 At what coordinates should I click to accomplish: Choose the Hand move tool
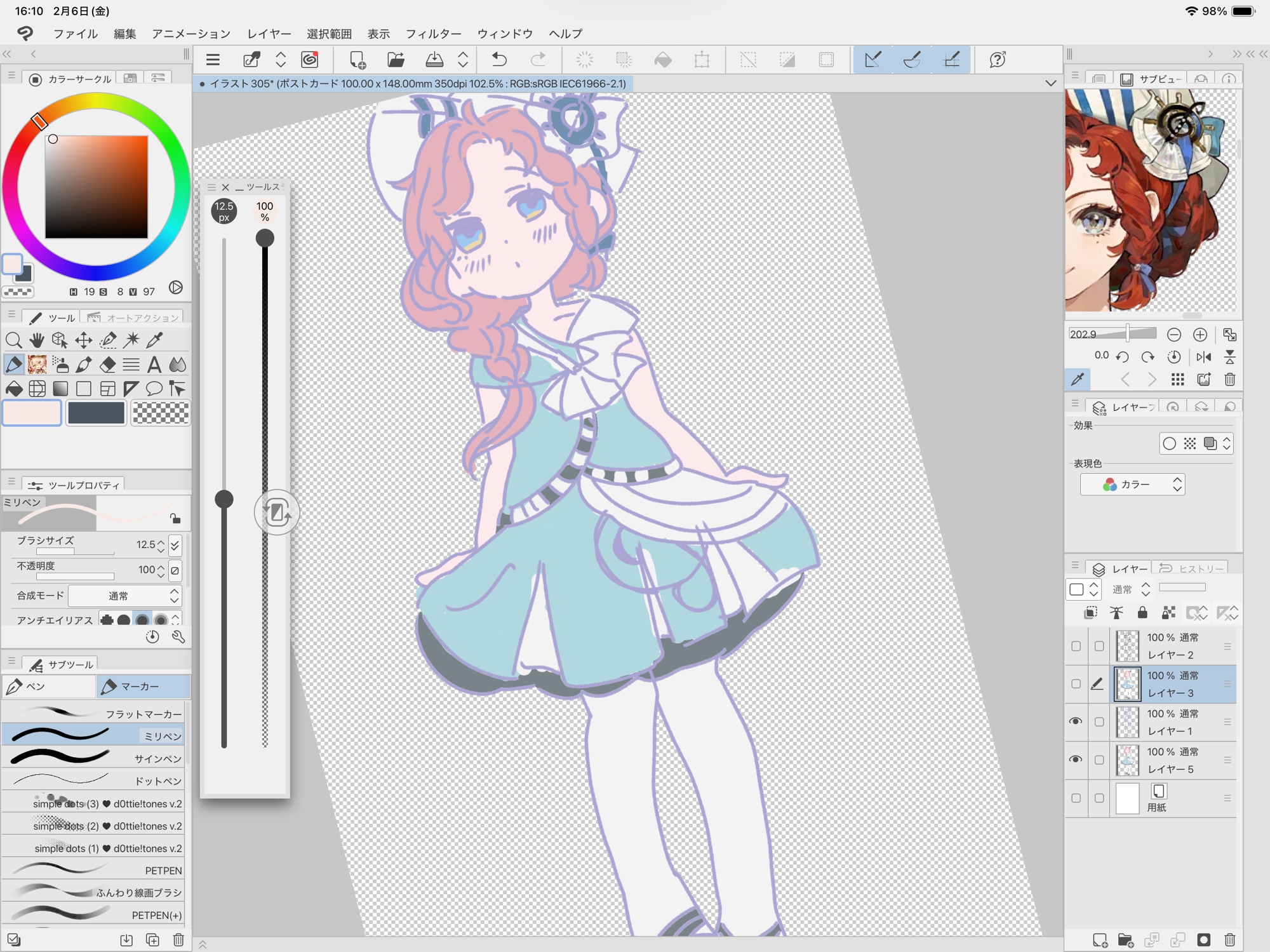(x=37, y=340)
